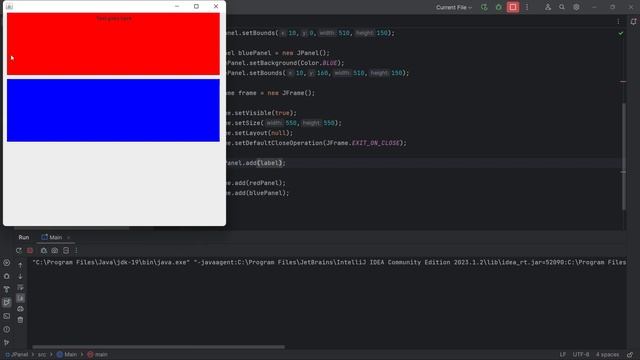Open Search Everywhere with the magnifier icon
Screen dimensions: 640x360
[x=562, y=7]
